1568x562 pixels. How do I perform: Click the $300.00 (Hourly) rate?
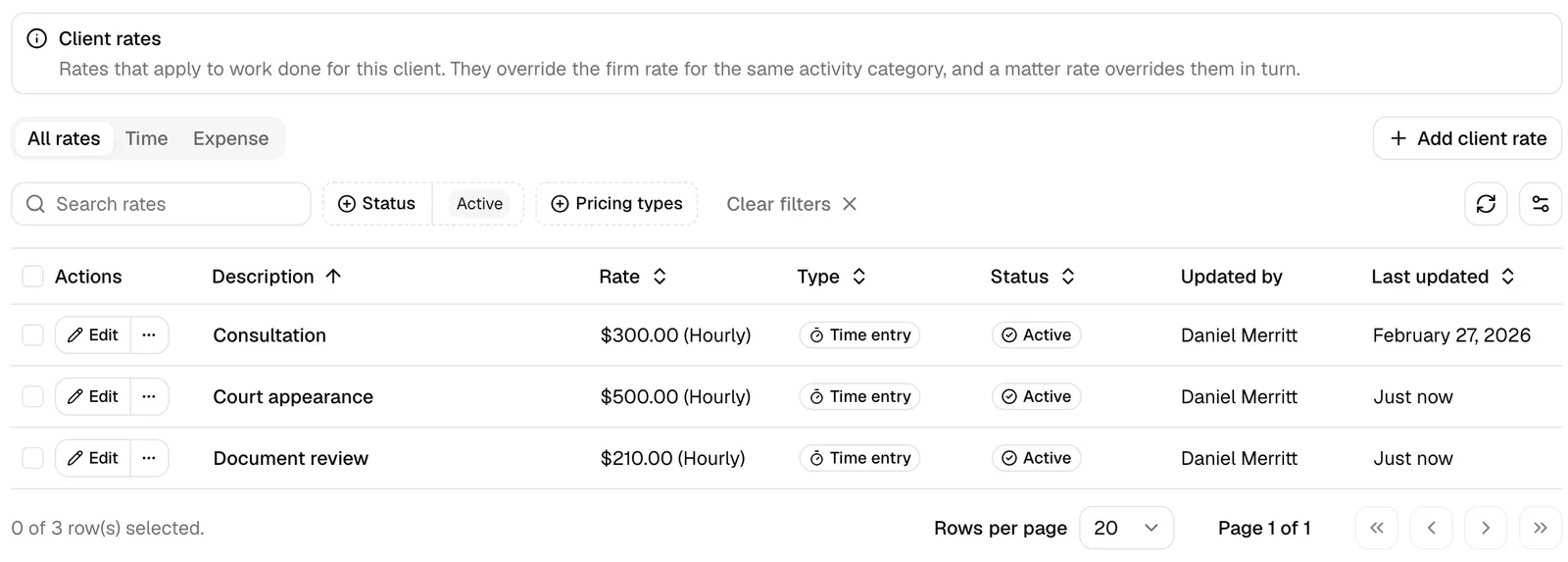click(x=675, y=335)
